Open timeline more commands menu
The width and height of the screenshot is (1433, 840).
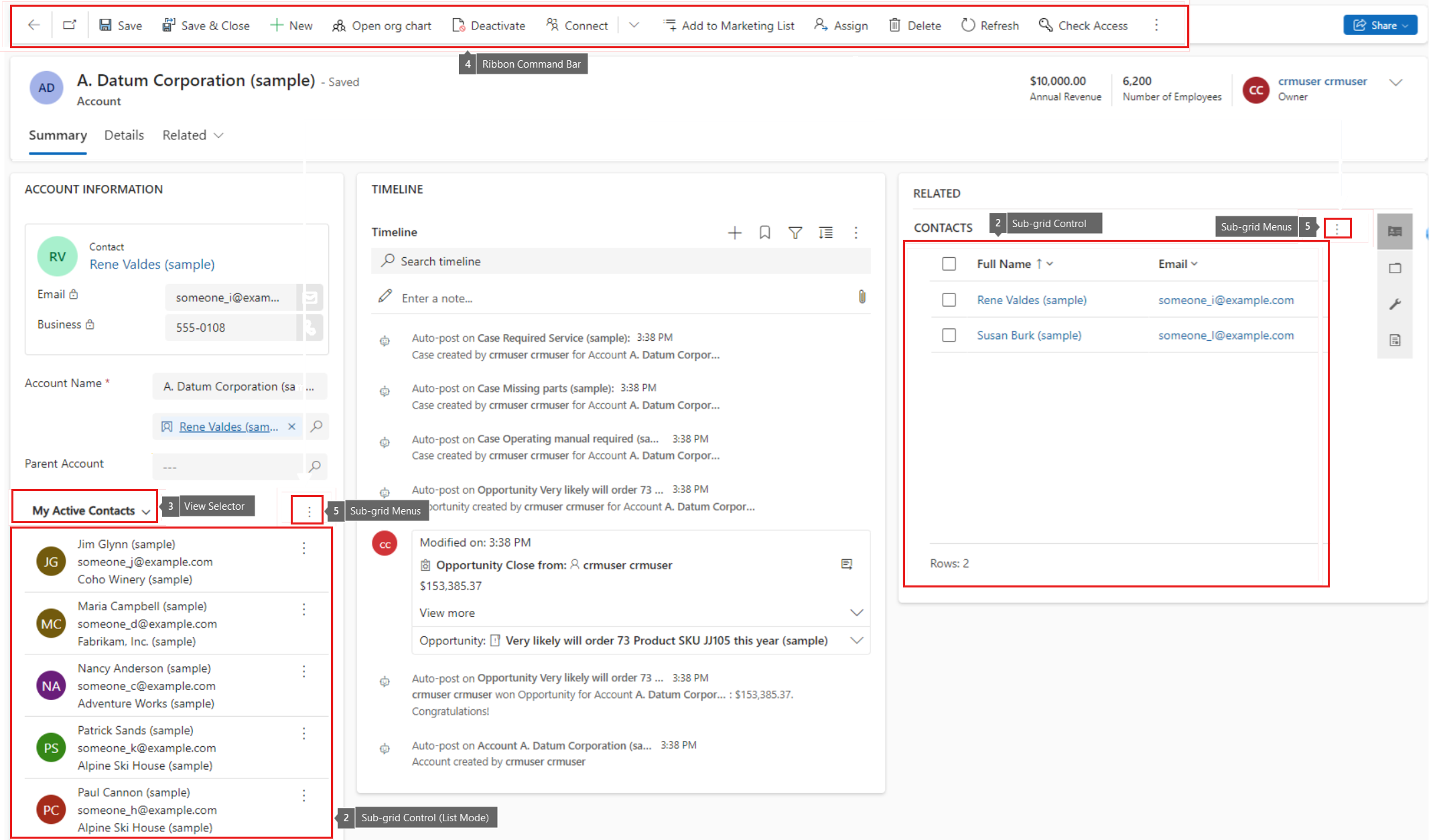(856, 232)
